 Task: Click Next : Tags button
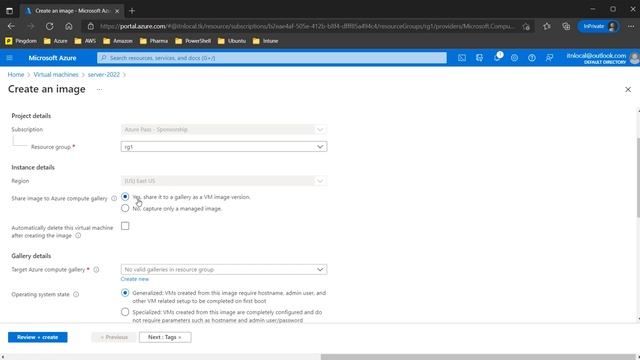pos(165,337)
